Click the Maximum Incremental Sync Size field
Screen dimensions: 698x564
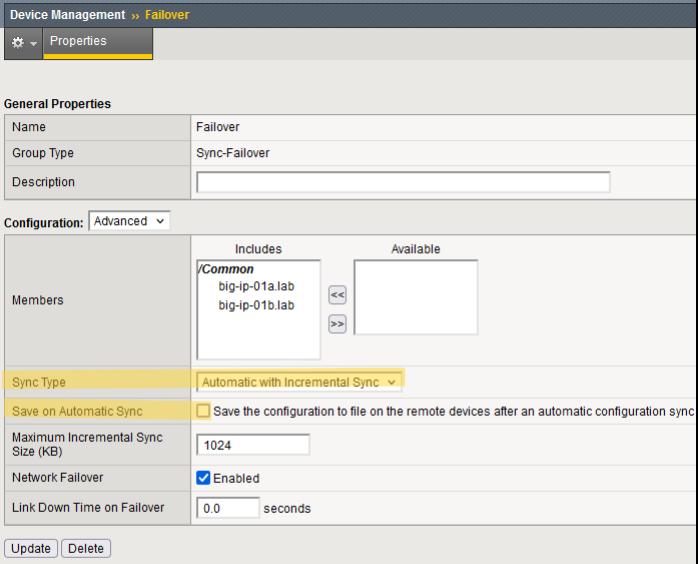[x=253, y=445]
